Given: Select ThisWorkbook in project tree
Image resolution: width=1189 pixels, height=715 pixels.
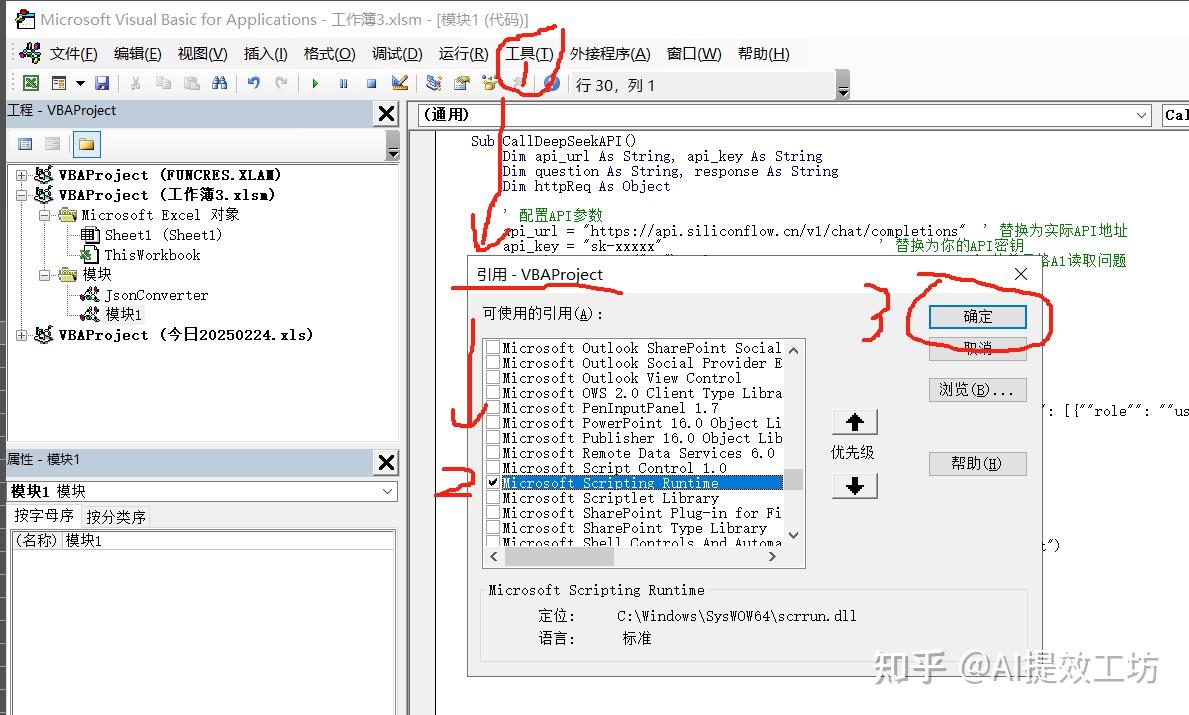Looking at the screenshot, I should click(x=152, y=255).
